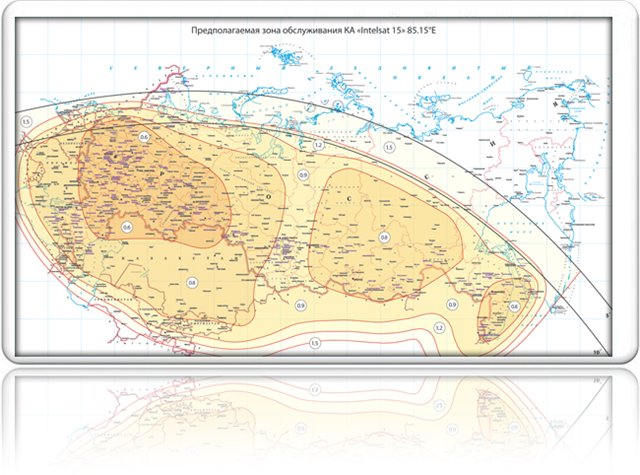Click the 10° elevation label
The width and height of the screenshot is (640, 475).
pyautogui.click(x=597, y=352)
